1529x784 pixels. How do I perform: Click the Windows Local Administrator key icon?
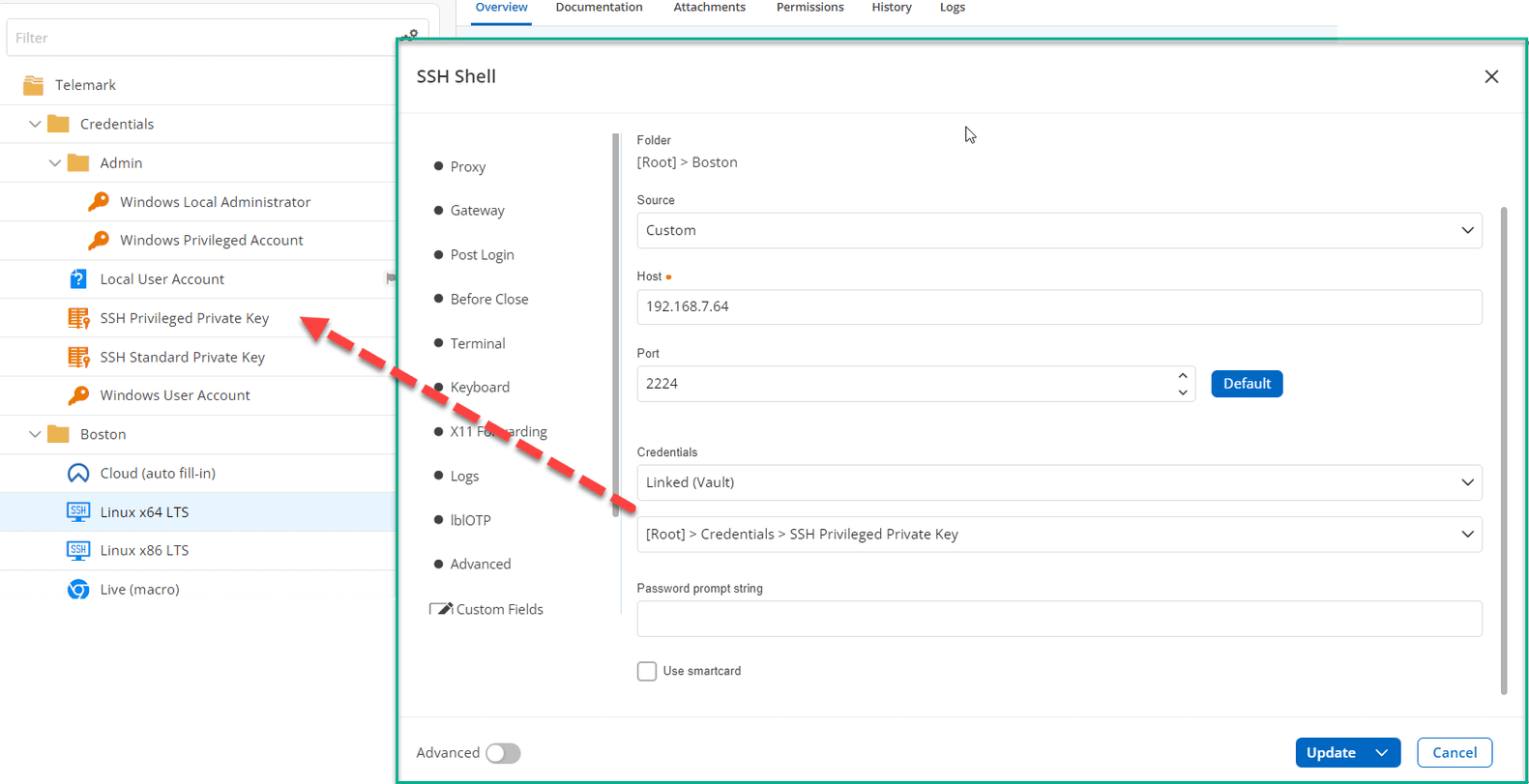click(99, 202)
